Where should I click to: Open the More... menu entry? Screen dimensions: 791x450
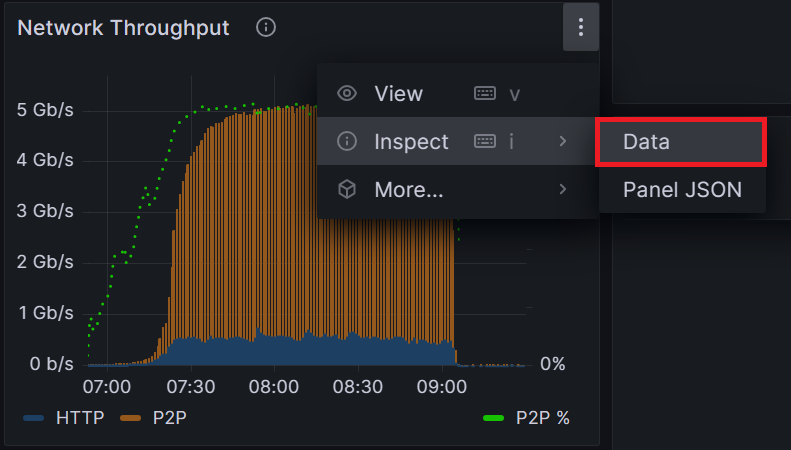point(409,189)
